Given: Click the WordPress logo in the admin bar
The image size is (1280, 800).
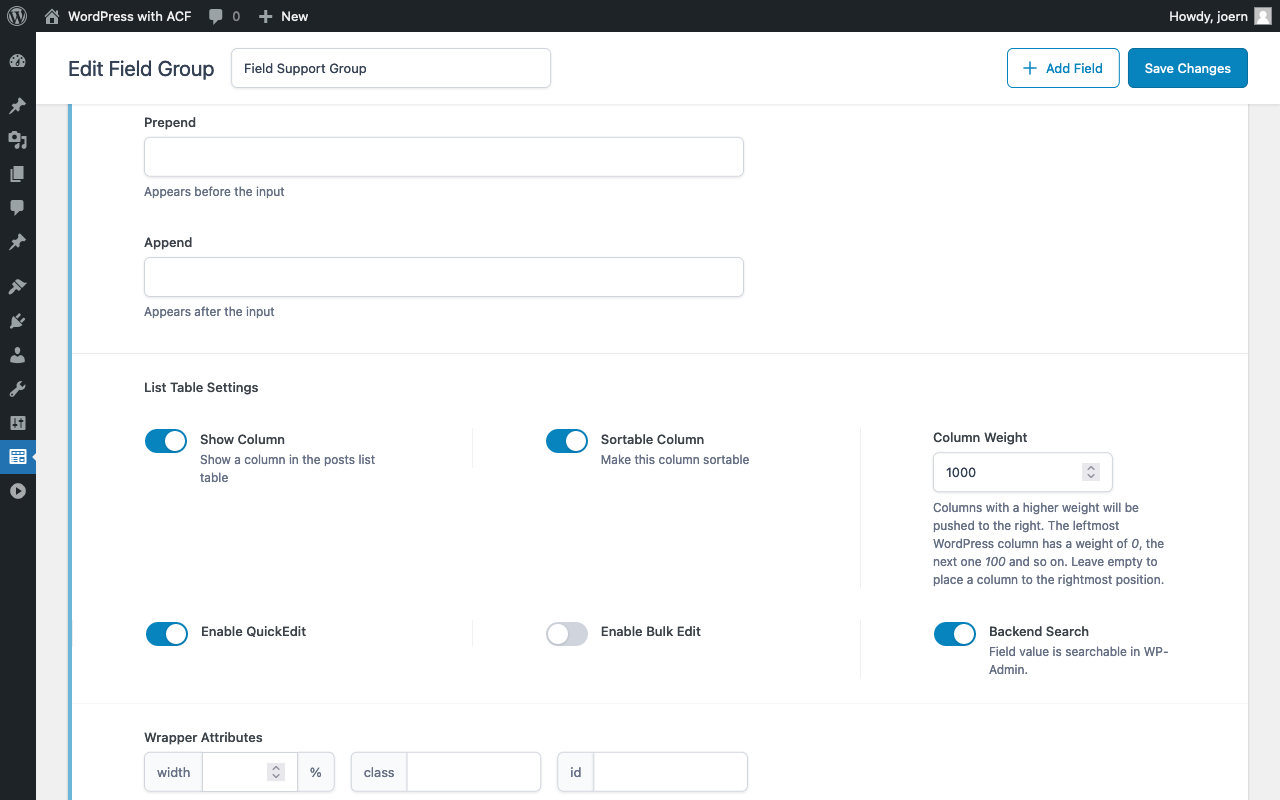Looking at the screenshot, I should pos(17,16).
